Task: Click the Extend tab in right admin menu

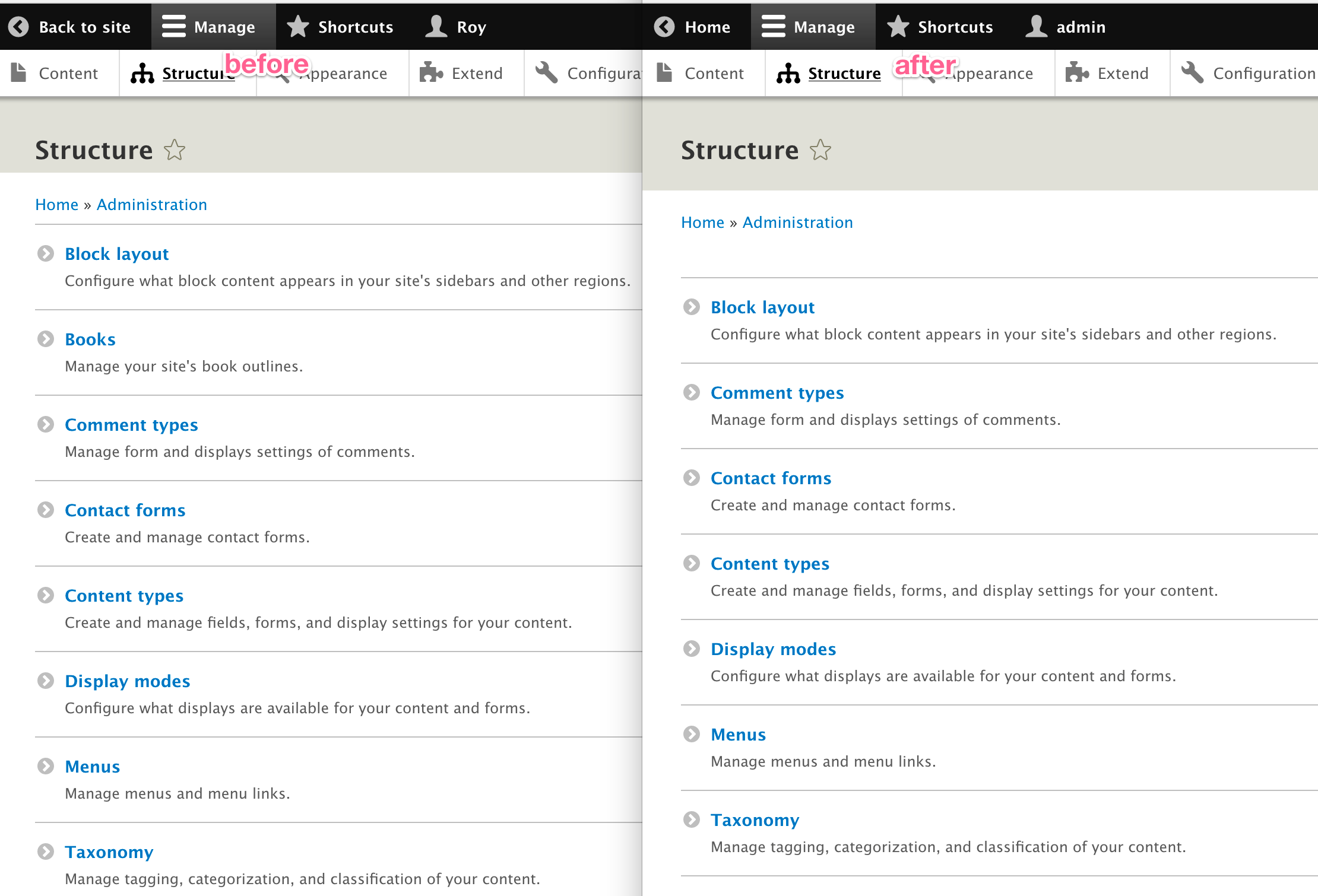Action: point(1122,74)
